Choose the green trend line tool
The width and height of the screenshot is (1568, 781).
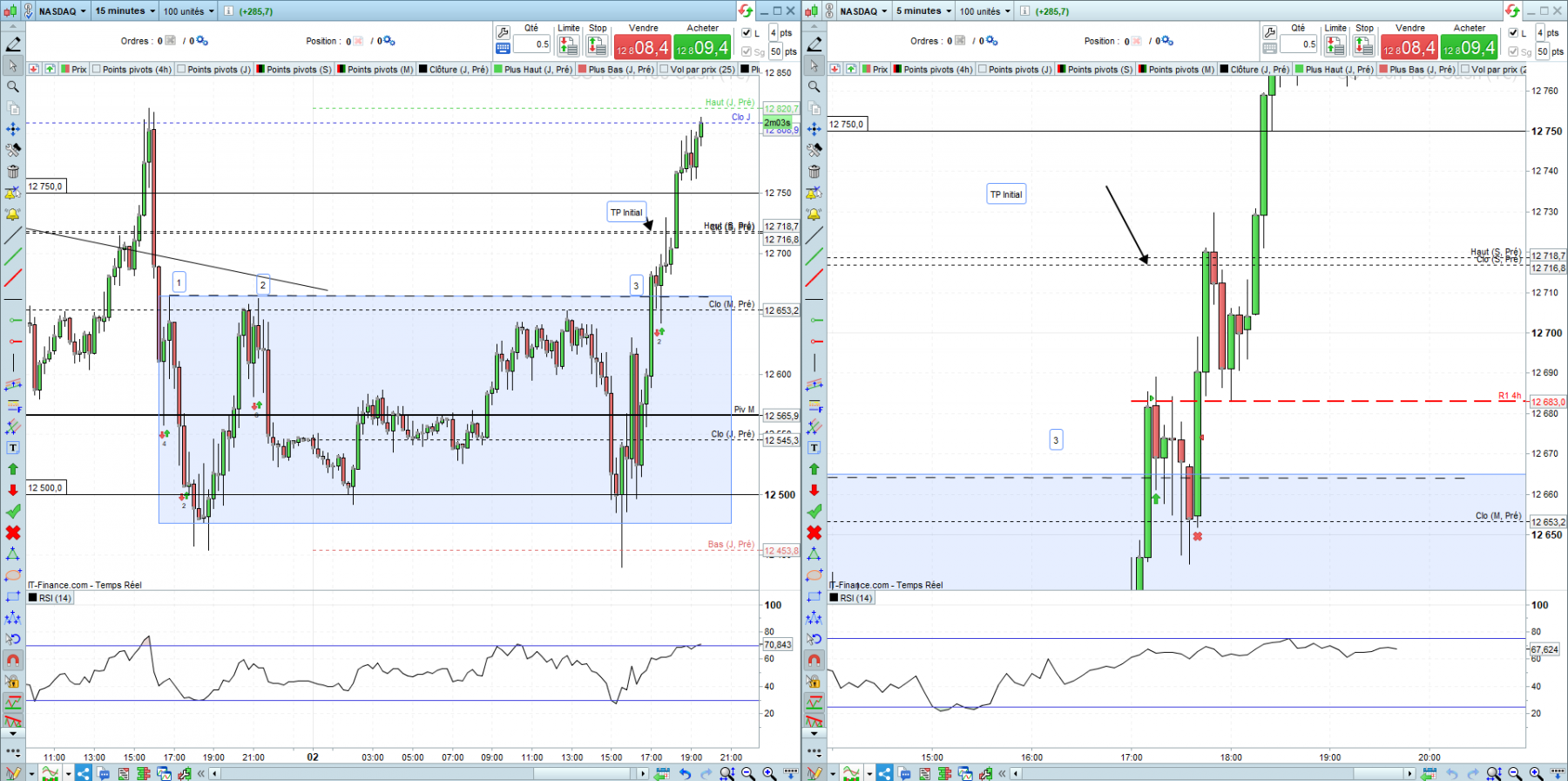(x=13, y=256)
